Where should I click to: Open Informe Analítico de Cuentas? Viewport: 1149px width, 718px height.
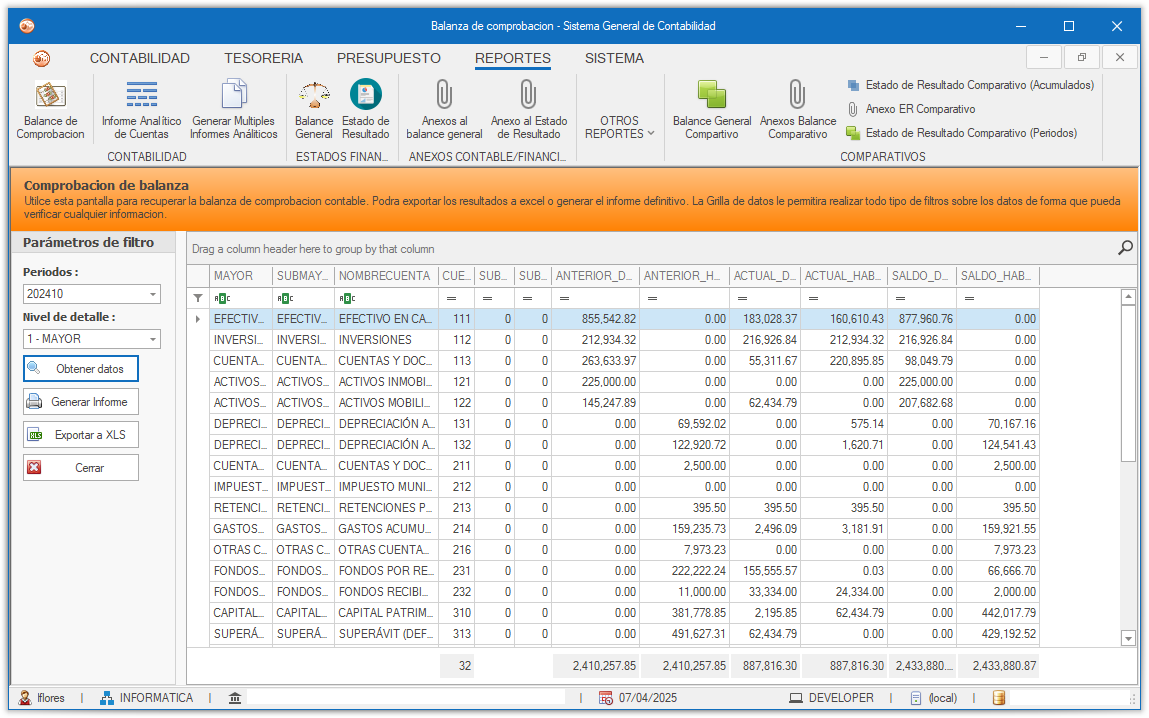[x=141, y=110]
